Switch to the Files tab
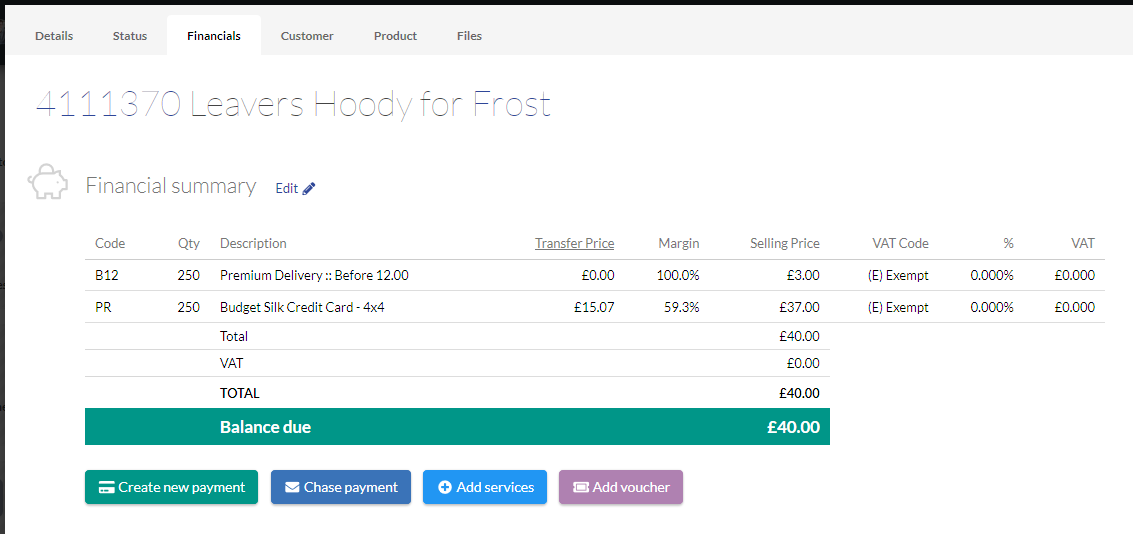Screen dimensions: 1133x534 tap(470, 36)
